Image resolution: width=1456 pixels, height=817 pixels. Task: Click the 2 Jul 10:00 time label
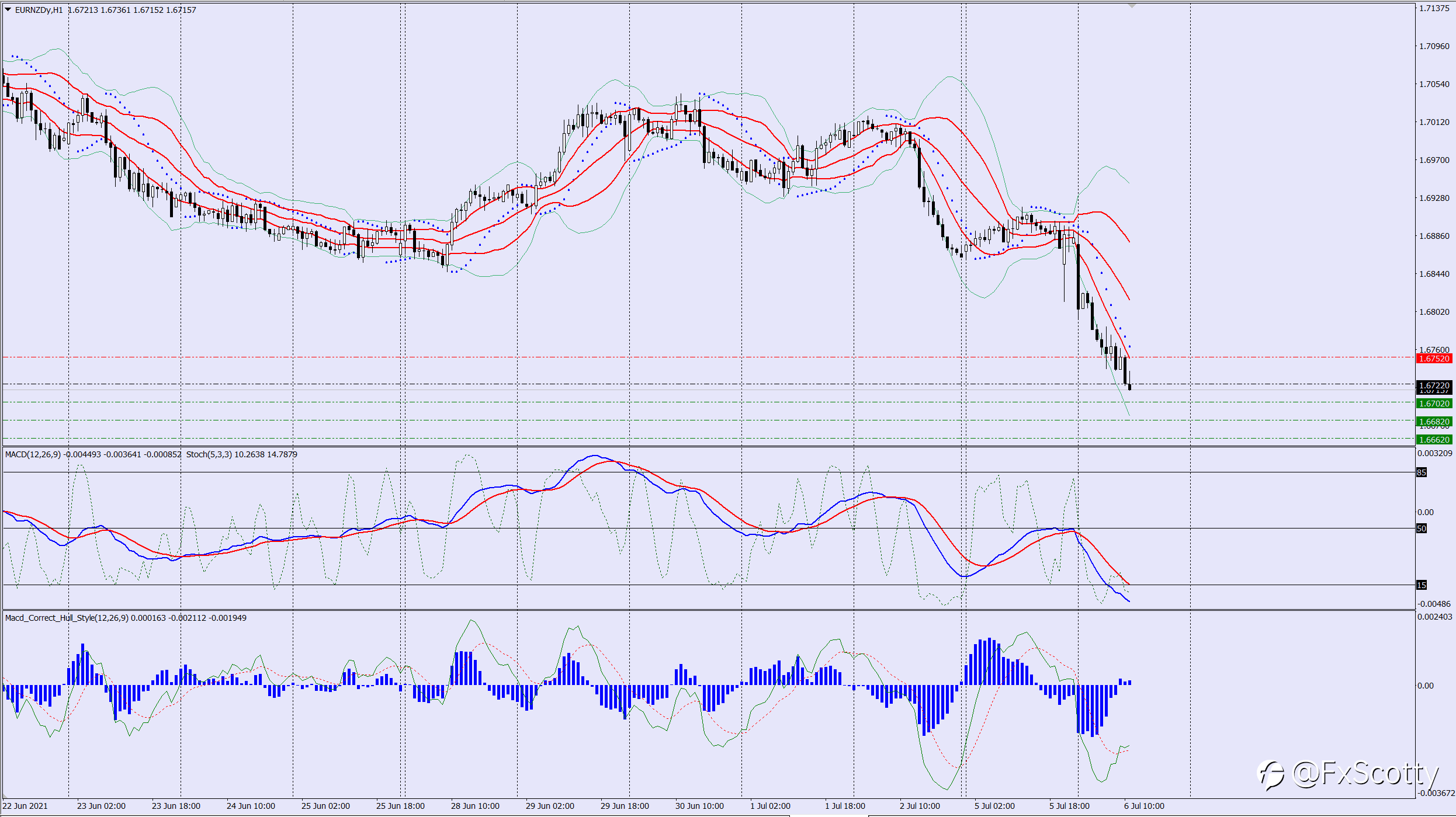[920, 806]
